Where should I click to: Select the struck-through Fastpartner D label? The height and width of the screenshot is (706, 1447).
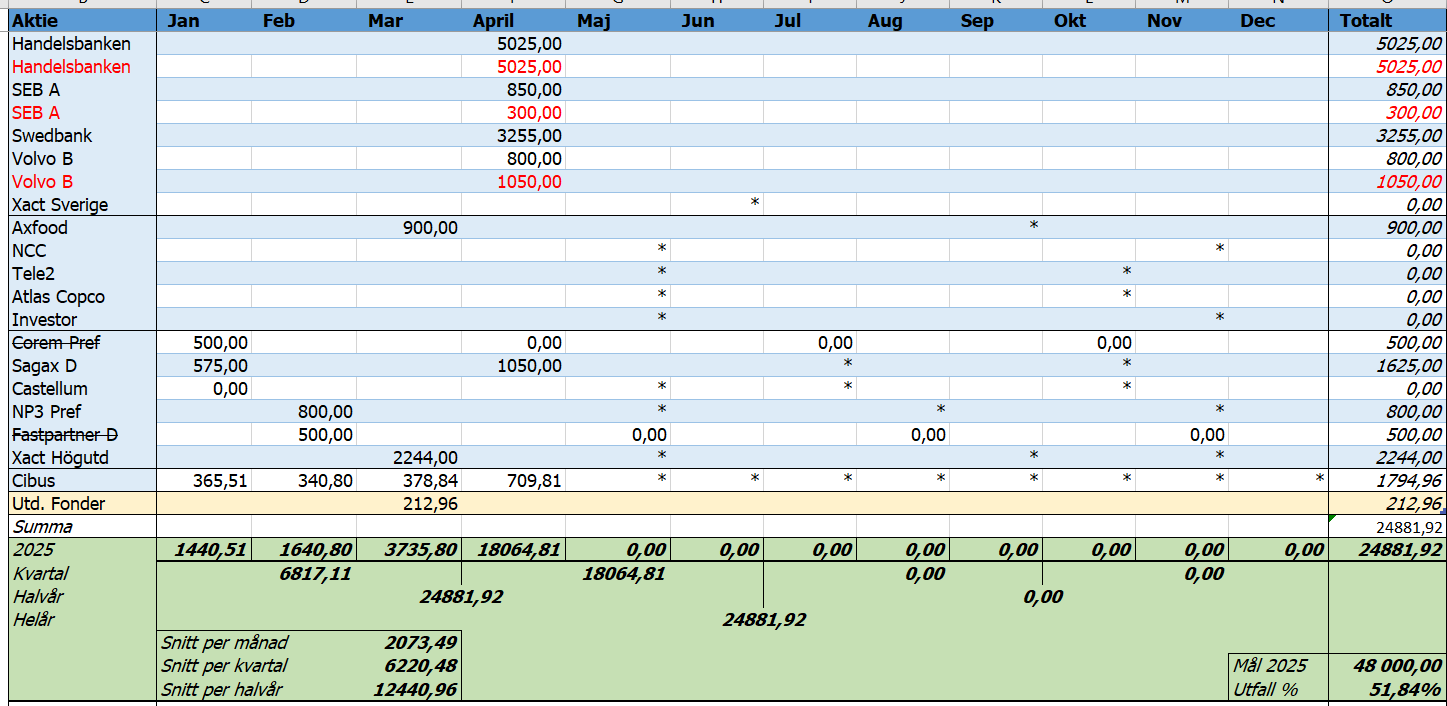point(65,435)
